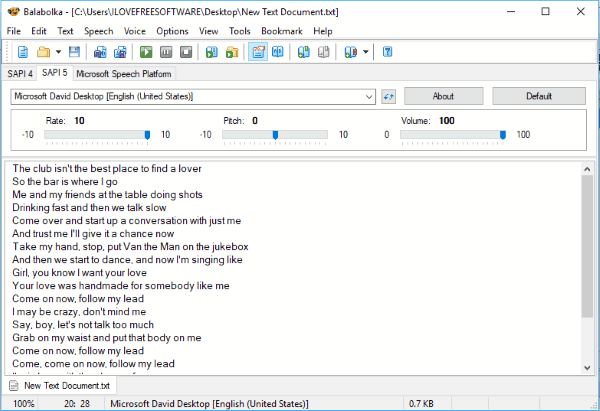Viewport: 600px width, 411px height.
Task: Click the Pitch slider handle
Action: pos(275,135)
